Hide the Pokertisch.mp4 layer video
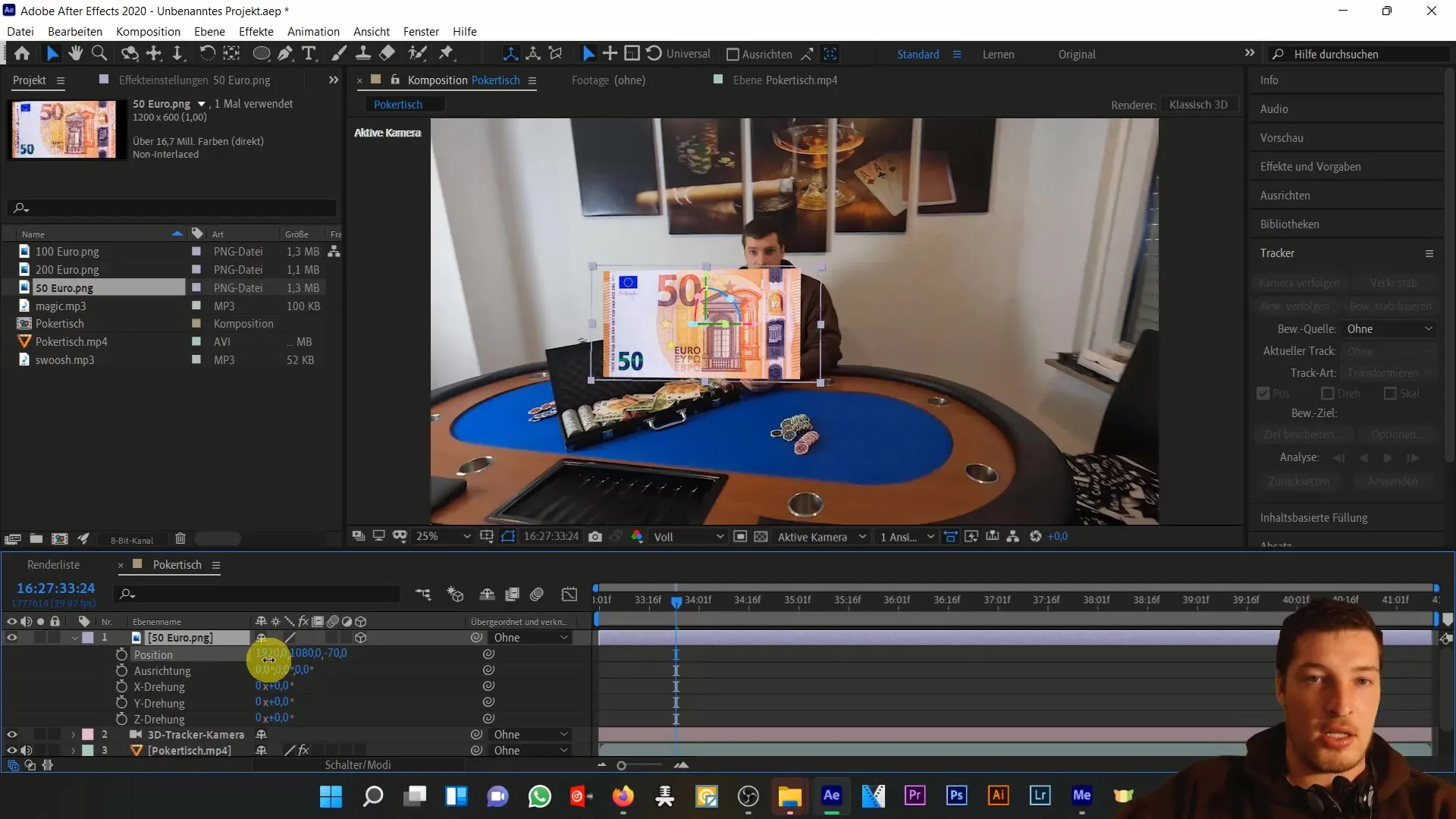Image resolution: width=1456 pixels, height=819 pixels. [x=11, y=751]
